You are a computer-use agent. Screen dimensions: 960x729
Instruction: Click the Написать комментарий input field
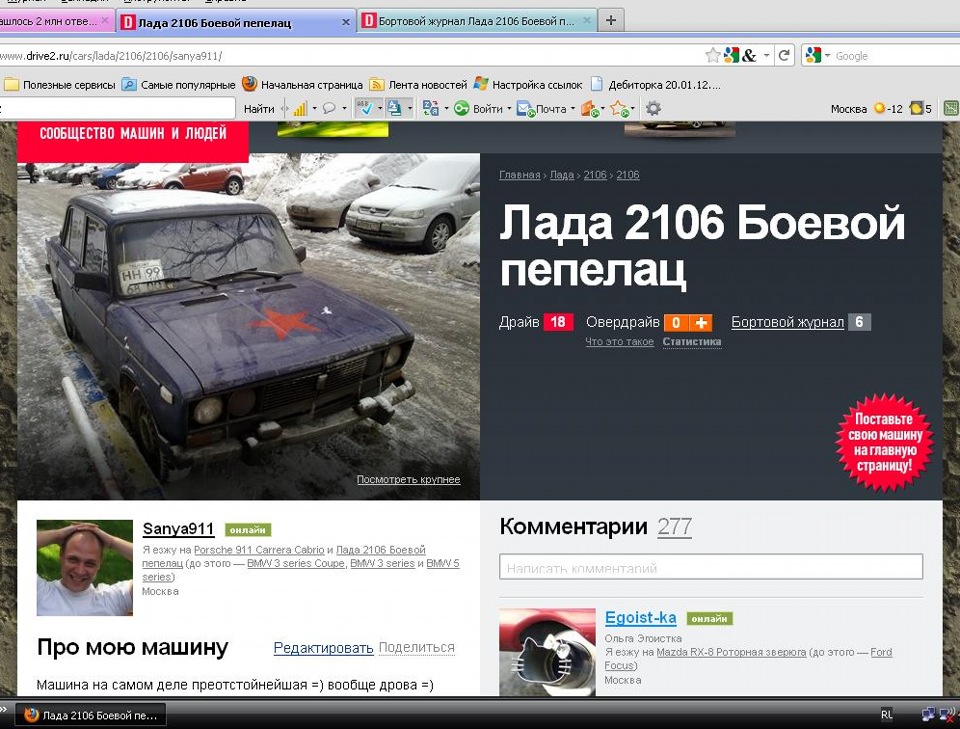[710, 566]
